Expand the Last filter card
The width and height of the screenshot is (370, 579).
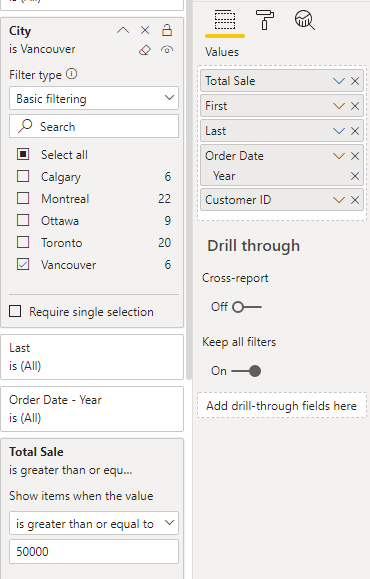tap(92, 357)
